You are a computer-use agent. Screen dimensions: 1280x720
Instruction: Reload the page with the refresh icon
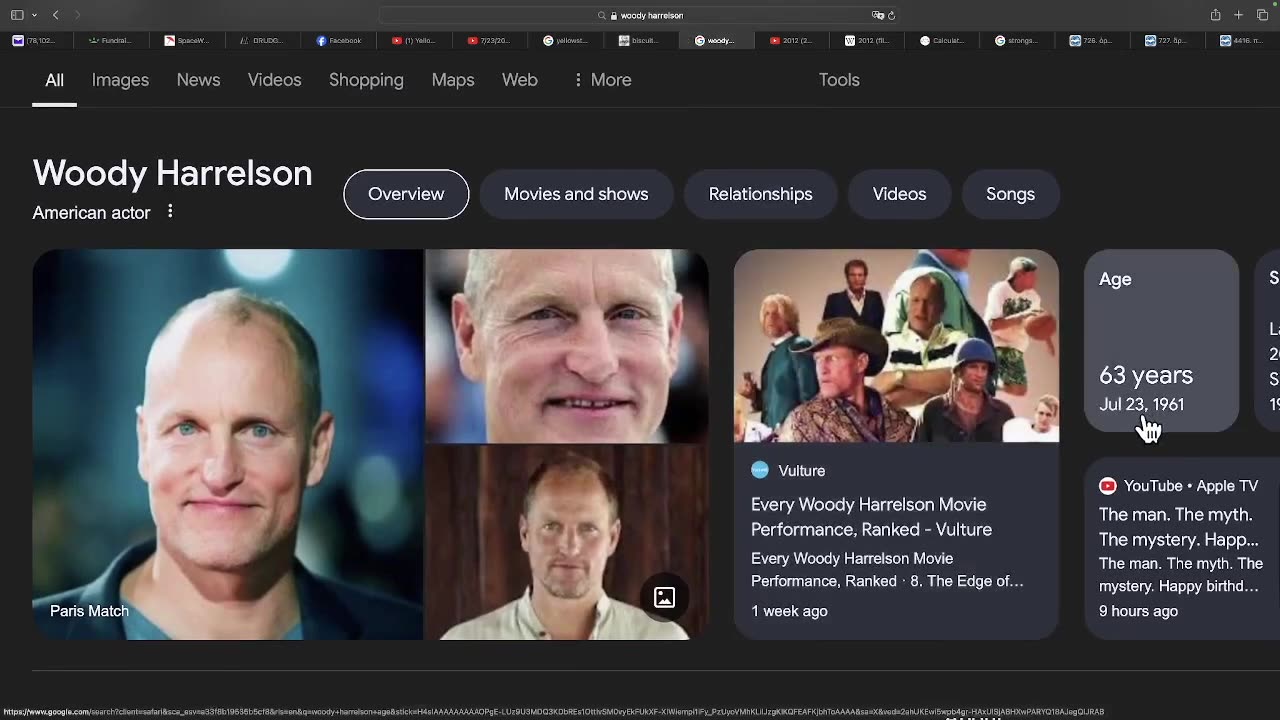pos(891,15)
